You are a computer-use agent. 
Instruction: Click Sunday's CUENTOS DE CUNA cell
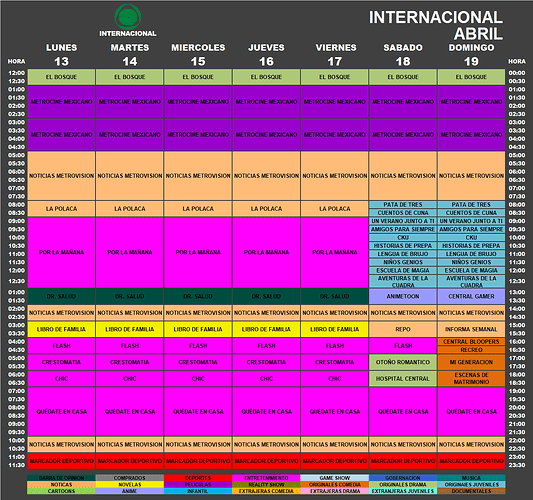coord(471,213)
